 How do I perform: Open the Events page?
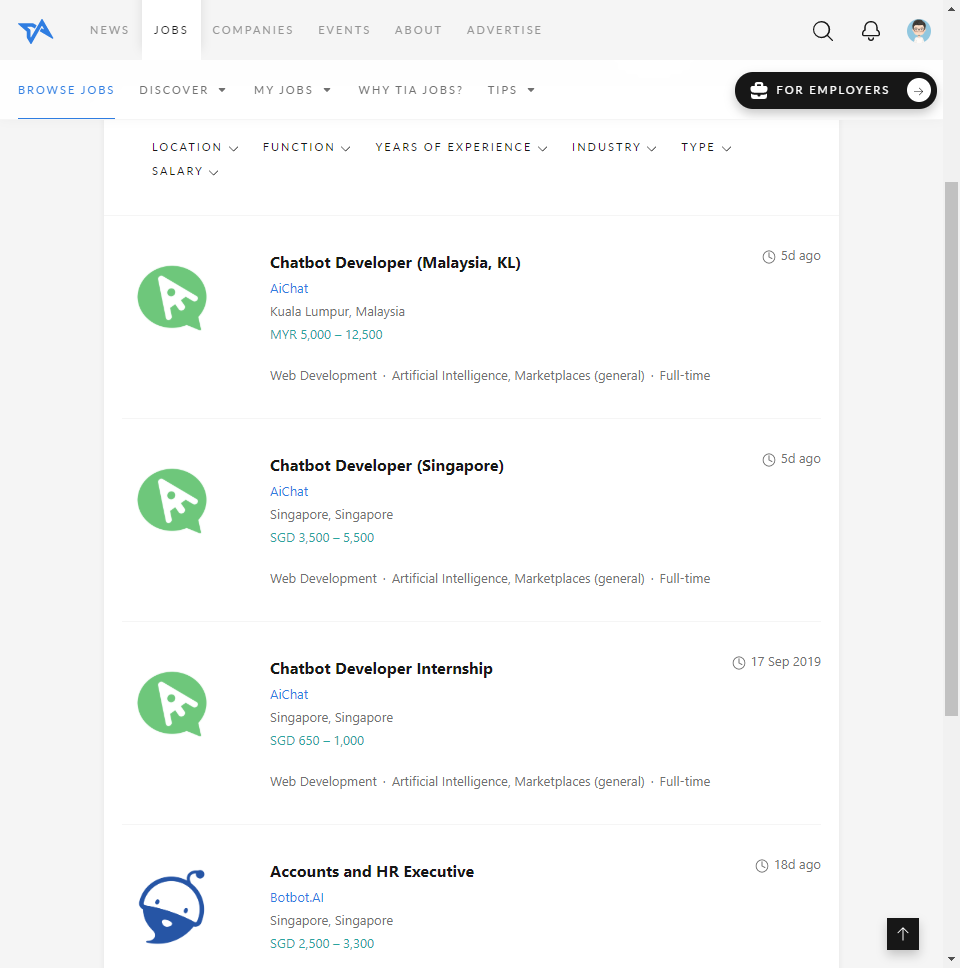pyautogui.click(x=344, y=30)
